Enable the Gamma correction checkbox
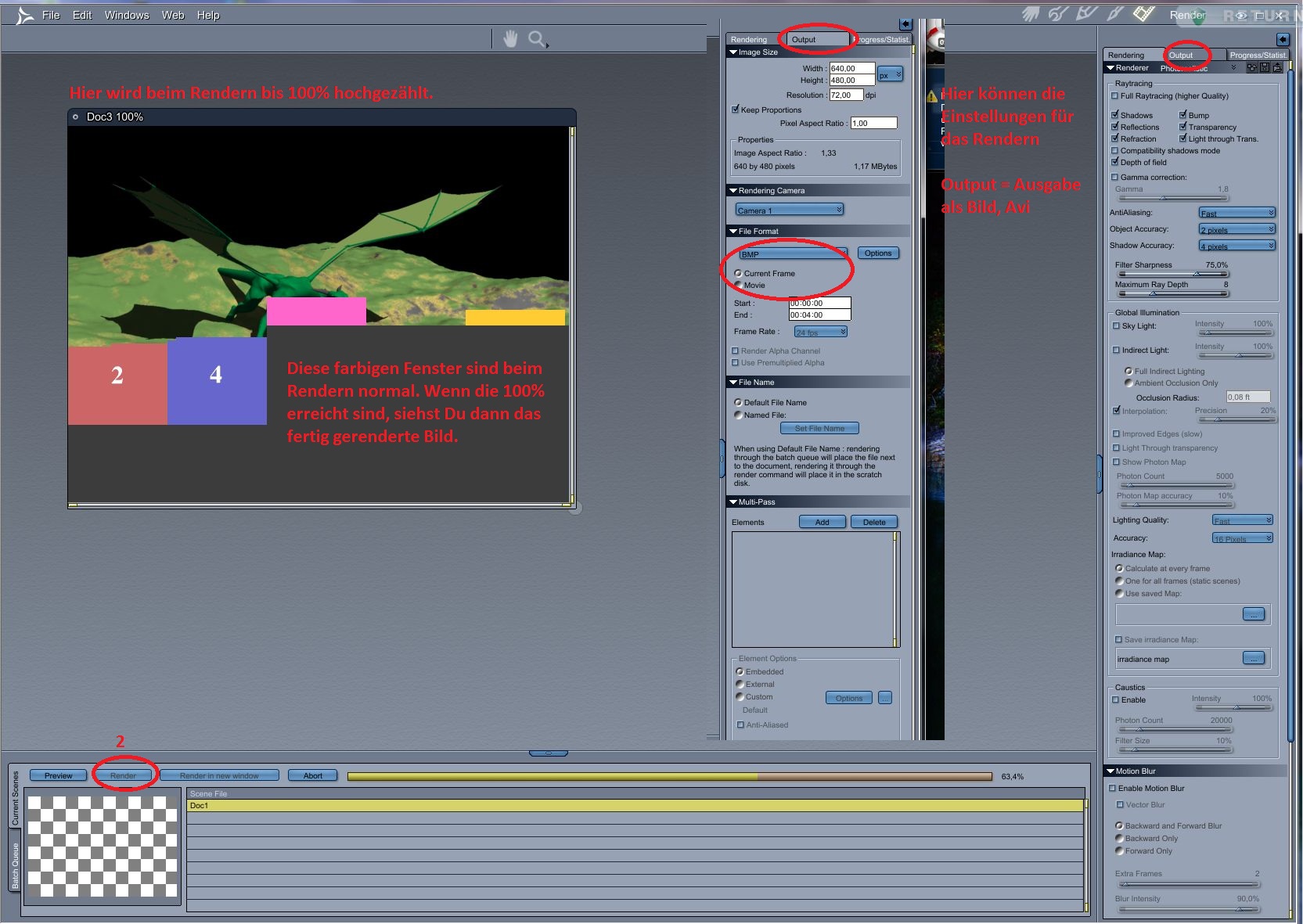This screenshot has width=1303, height=924. 1114,177
